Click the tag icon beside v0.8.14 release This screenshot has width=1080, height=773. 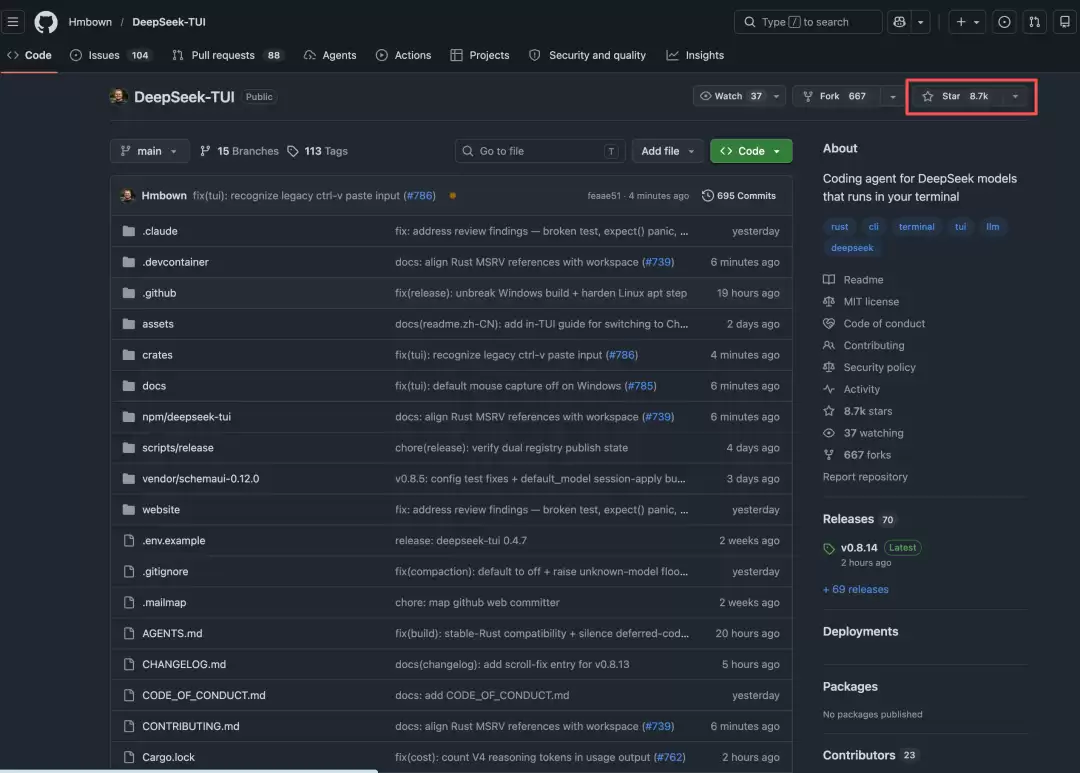(x=829, y=548)
